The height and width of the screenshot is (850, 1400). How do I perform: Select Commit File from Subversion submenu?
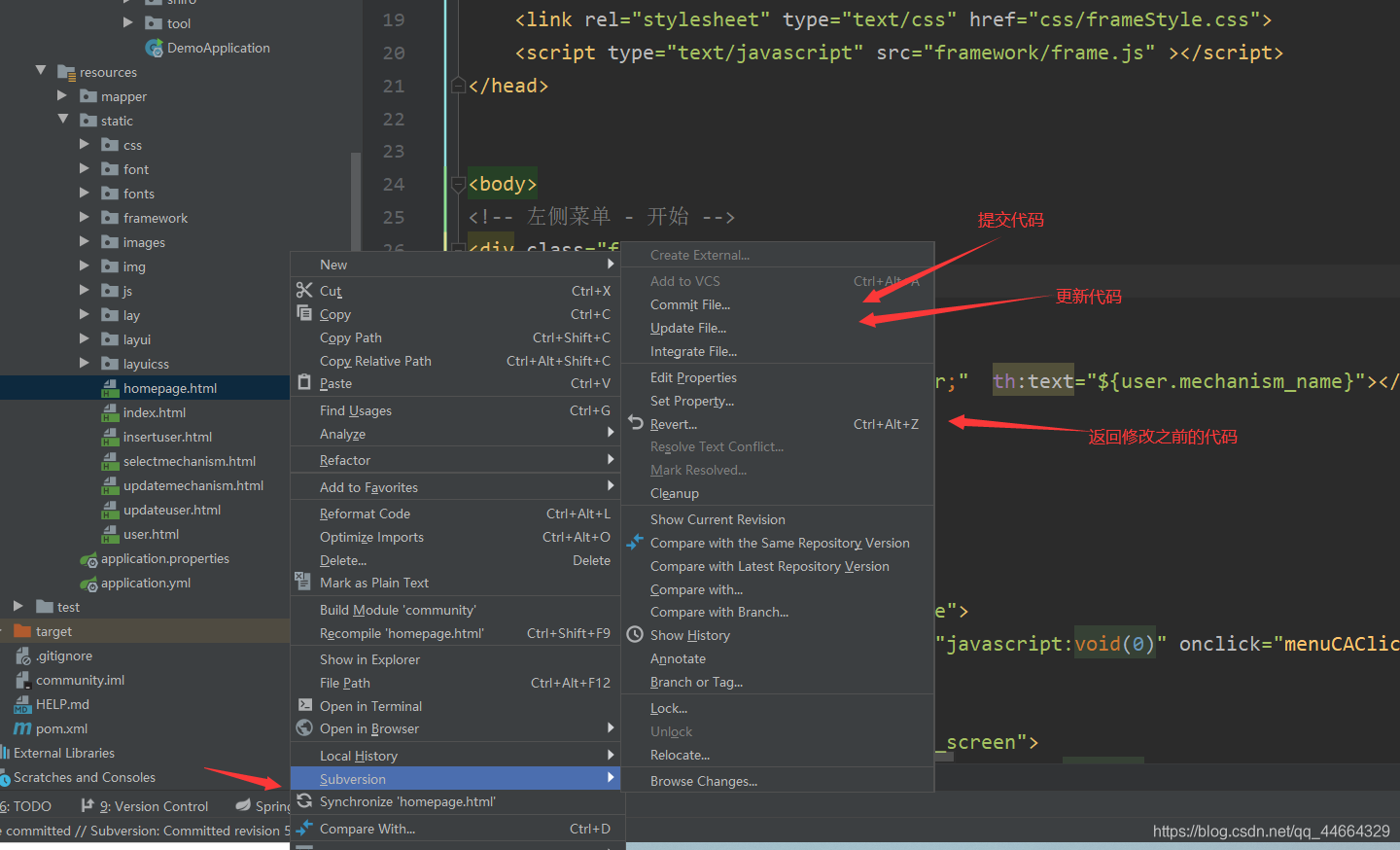tap(689, 304)
